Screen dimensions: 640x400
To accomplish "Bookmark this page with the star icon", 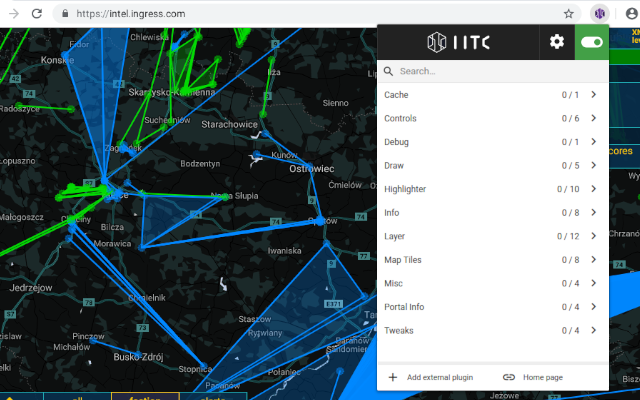I will point(569,14).
